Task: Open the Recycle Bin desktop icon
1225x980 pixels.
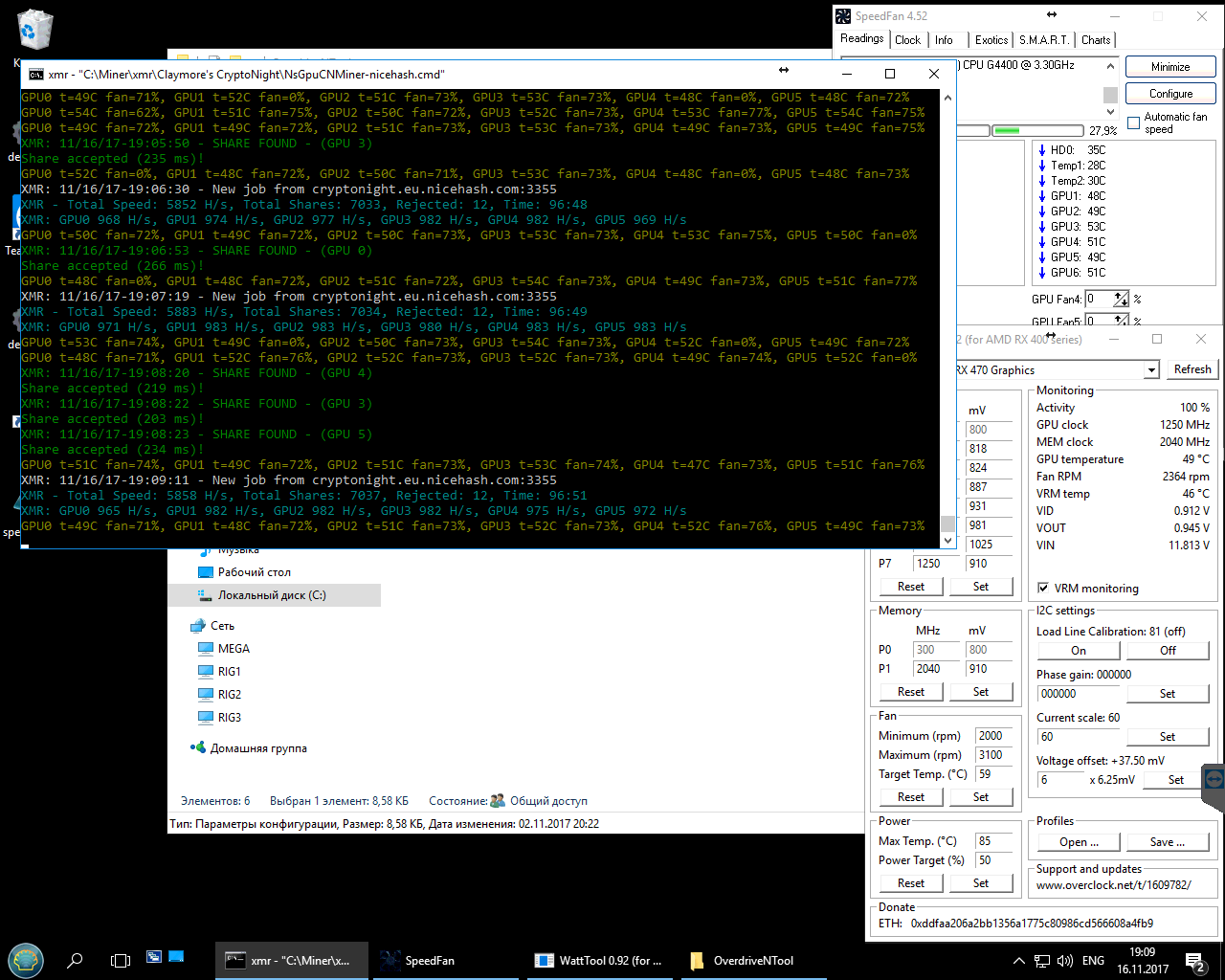Action: coord(34,29)
